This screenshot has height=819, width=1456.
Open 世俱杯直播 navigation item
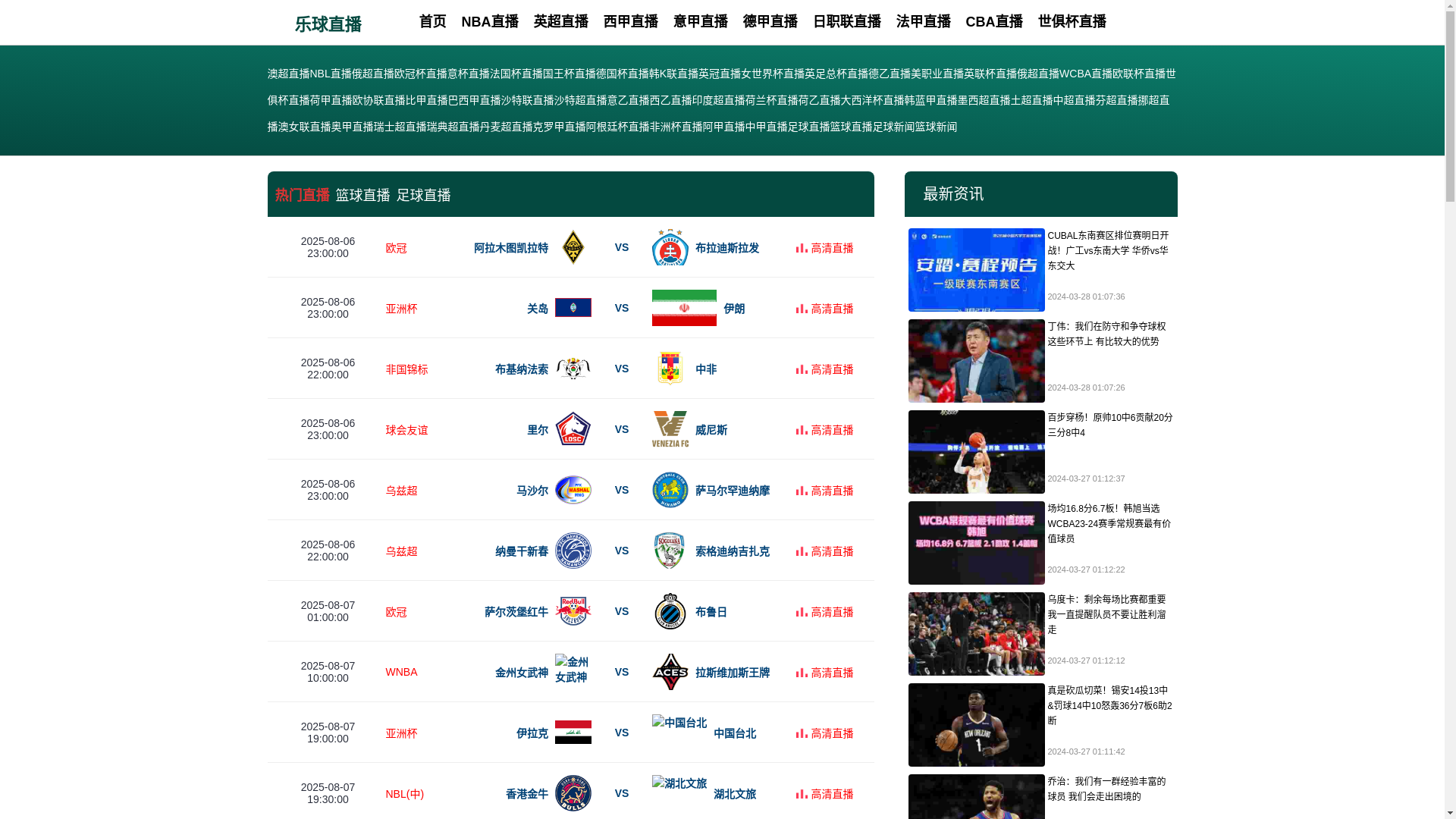click(1072, 21)
